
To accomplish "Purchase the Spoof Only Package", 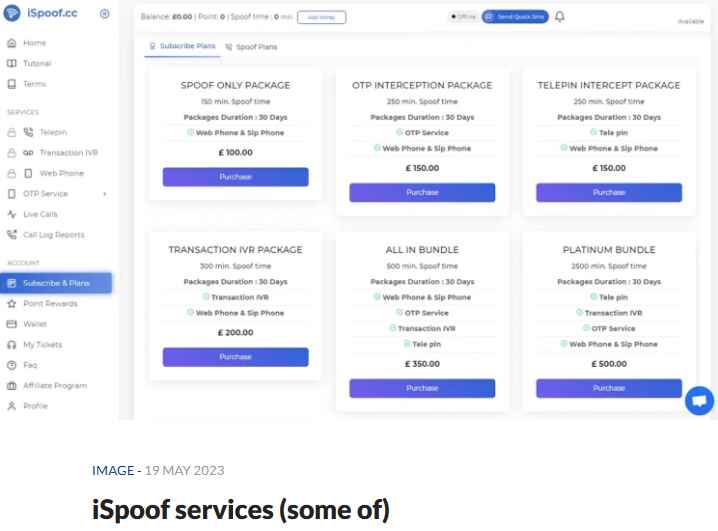I will pyautogui.click(x=235, y=177).
